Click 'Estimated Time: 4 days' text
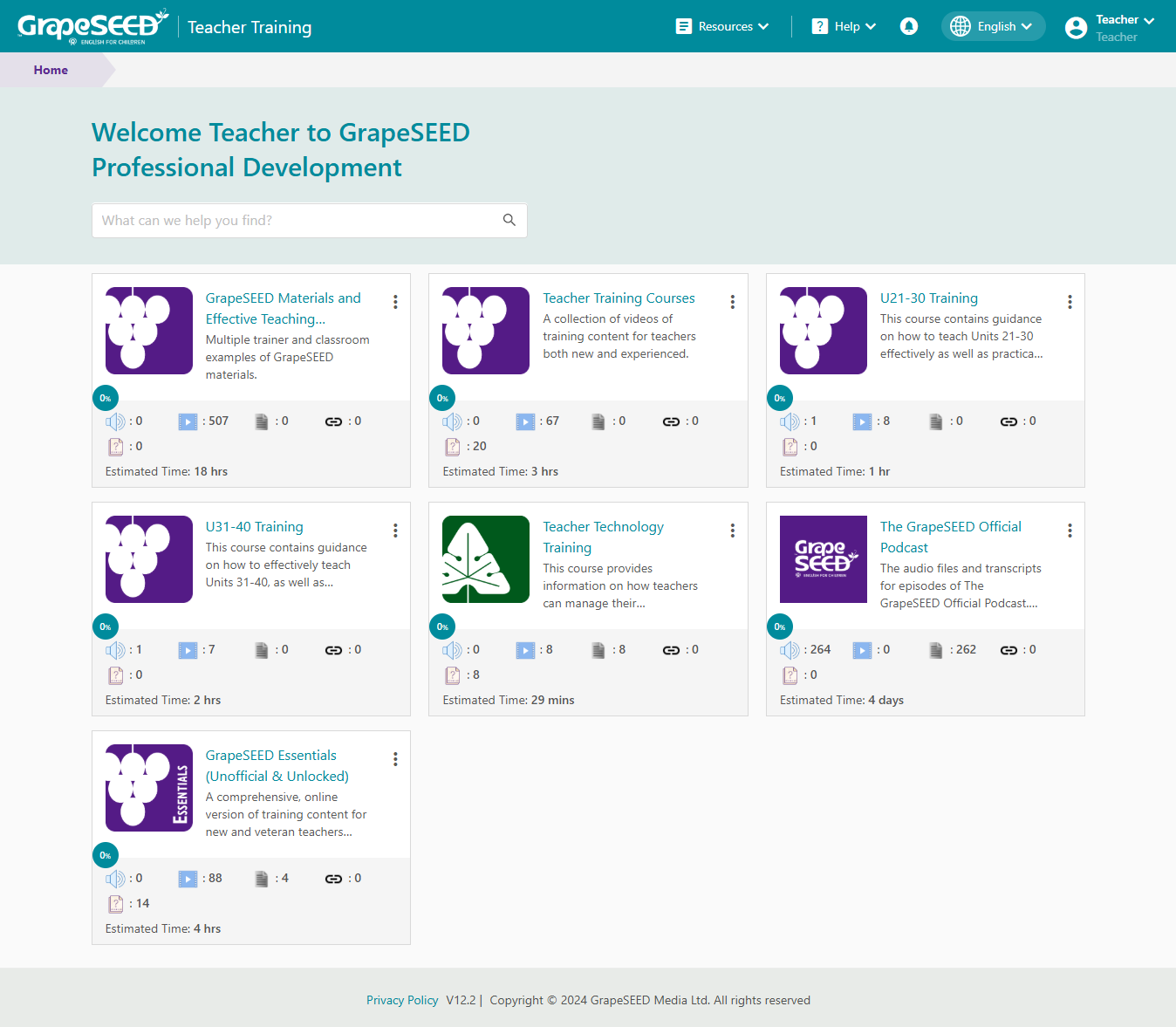This screenshot has height=1027, width=1176. 842,700
